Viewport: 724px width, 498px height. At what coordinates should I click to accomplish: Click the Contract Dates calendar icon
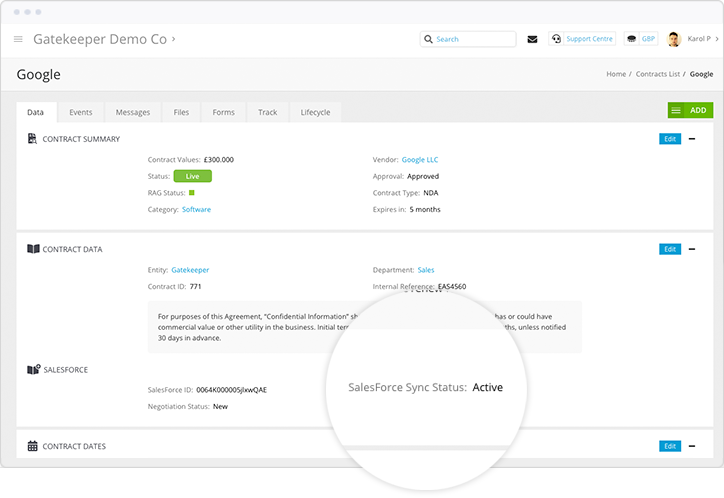tap(32, 446)
